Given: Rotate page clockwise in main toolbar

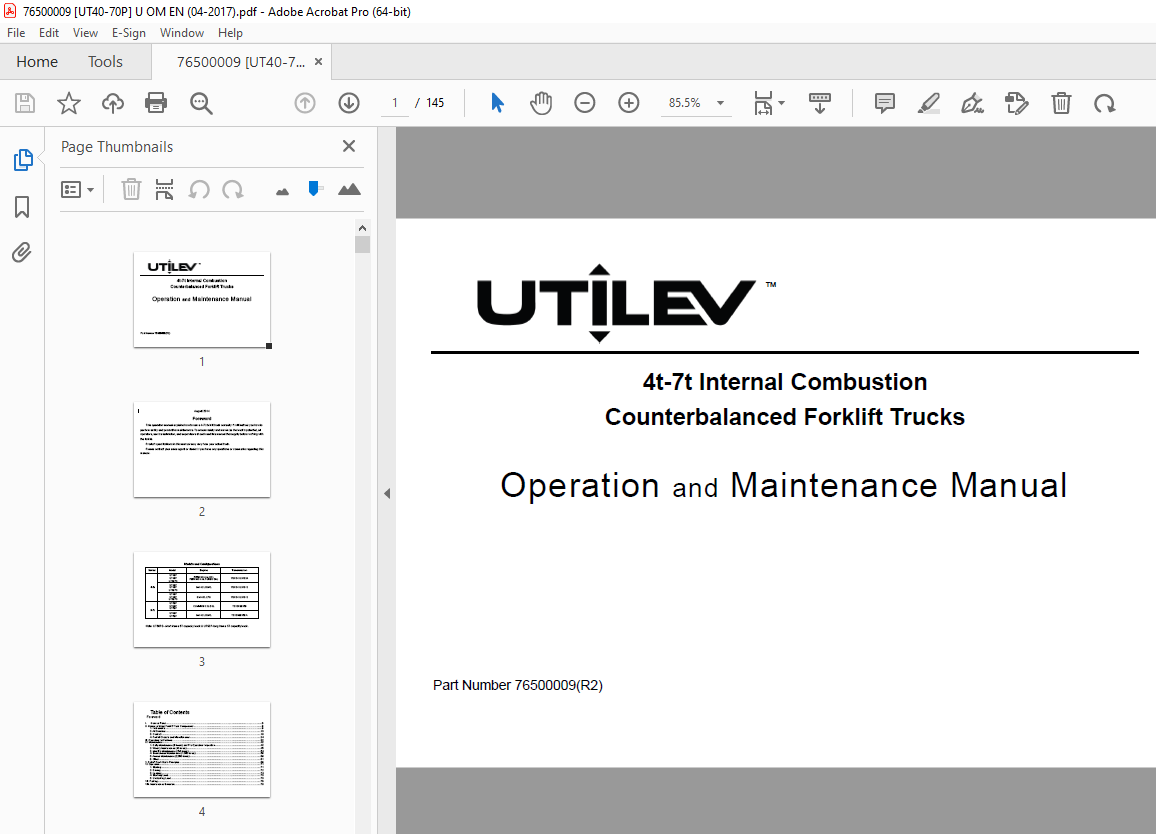Looking at the screenshot, I should click(1104, 103).
